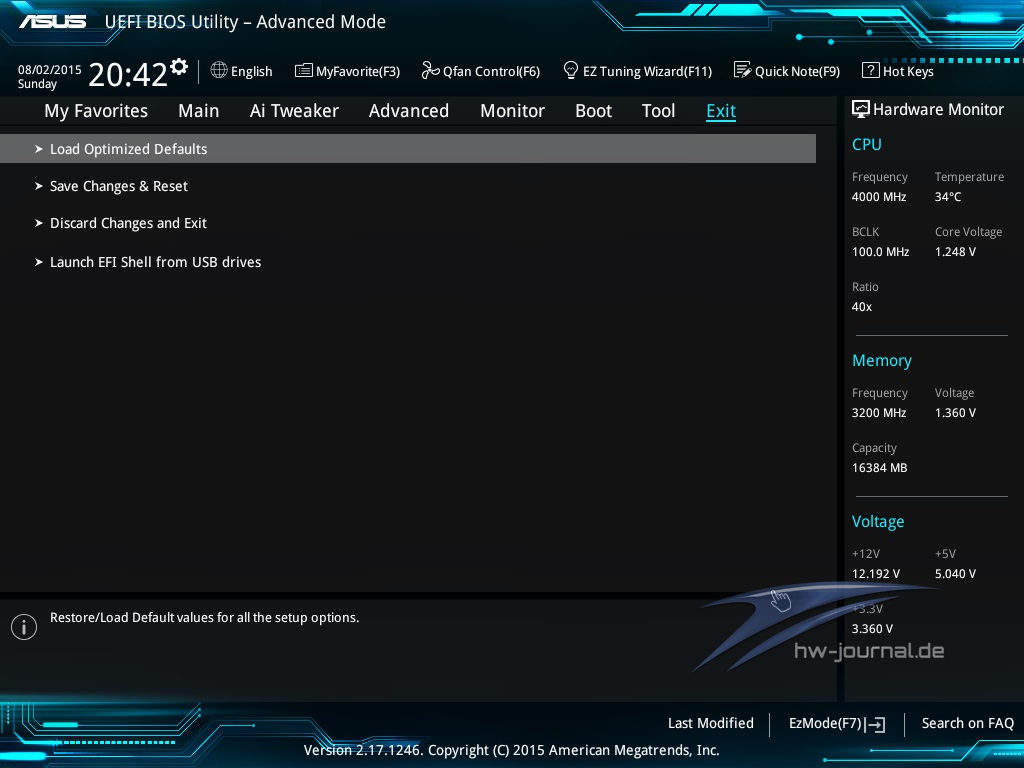Click the Quick Note notepad icon
This screenshot has width=1024, height=768.
tap(743, 70)
